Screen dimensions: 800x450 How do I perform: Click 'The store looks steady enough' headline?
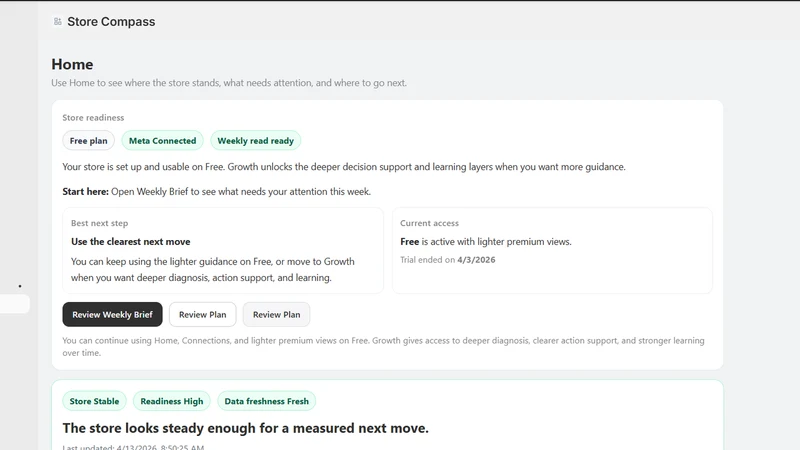(245, 428)
